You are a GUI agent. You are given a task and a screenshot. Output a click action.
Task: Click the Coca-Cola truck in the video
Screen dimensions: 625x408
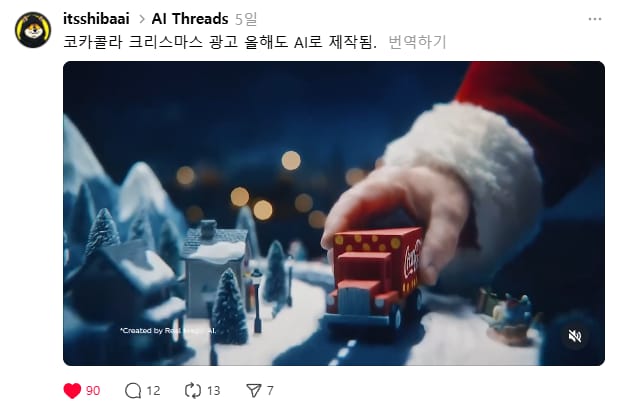click(x=373, y=278)
